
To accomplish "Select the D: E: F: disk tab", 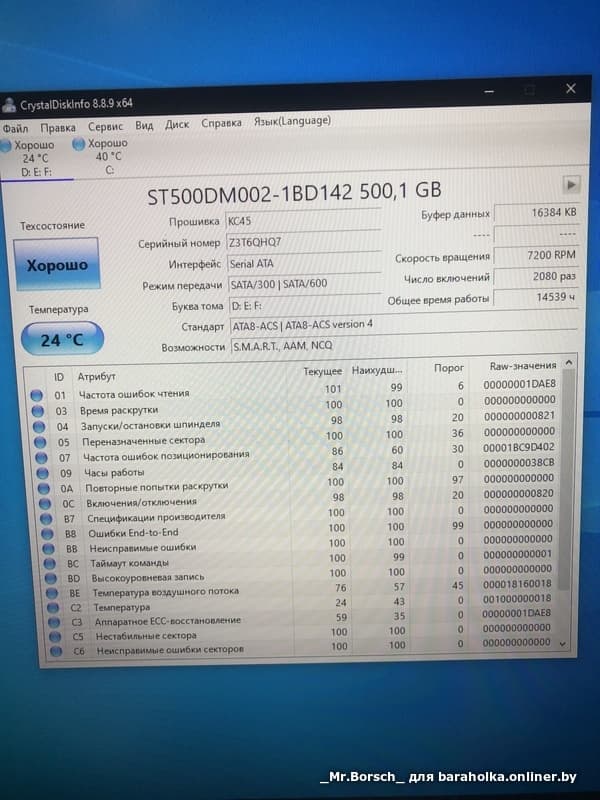I will (36, 159).
